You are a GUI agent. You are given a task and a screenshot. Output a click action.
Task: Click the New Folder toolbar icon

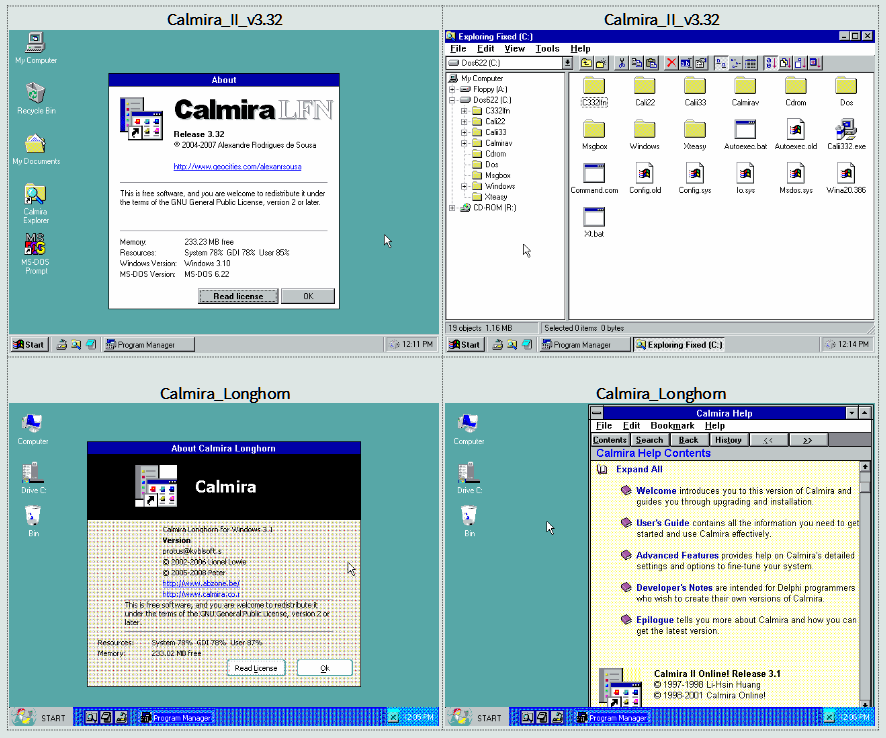coord(601,63)
